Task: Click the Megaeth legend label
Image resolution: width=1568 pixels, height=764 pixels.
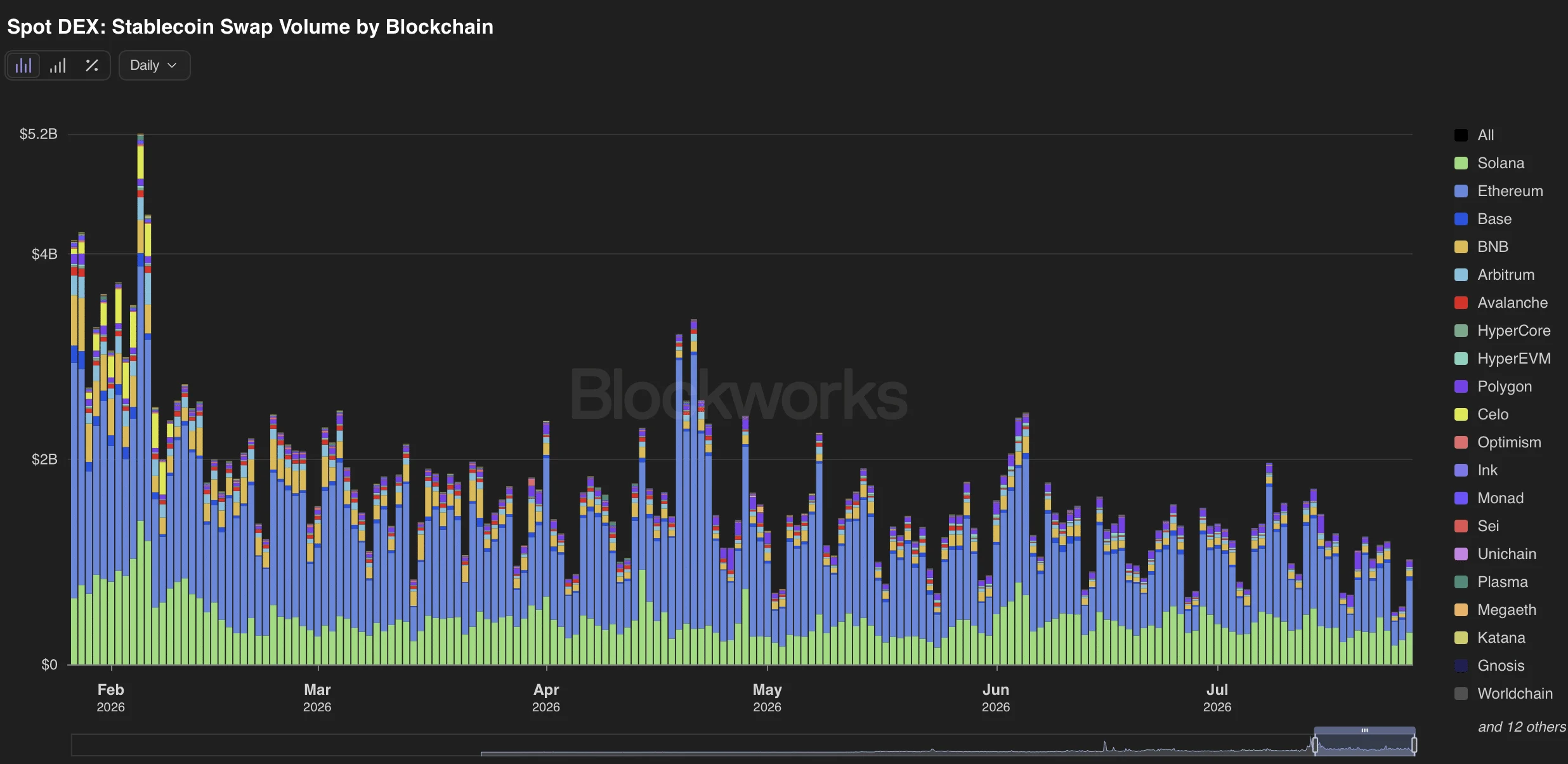Action: point(1506,610)
